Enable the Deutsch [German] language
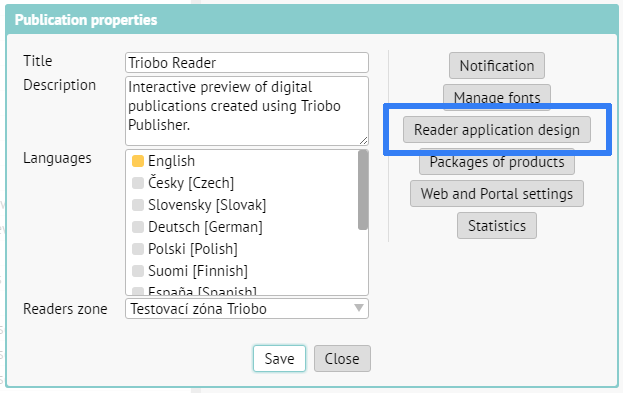Viewport: 623px width, 393px height. pos(138,227)
